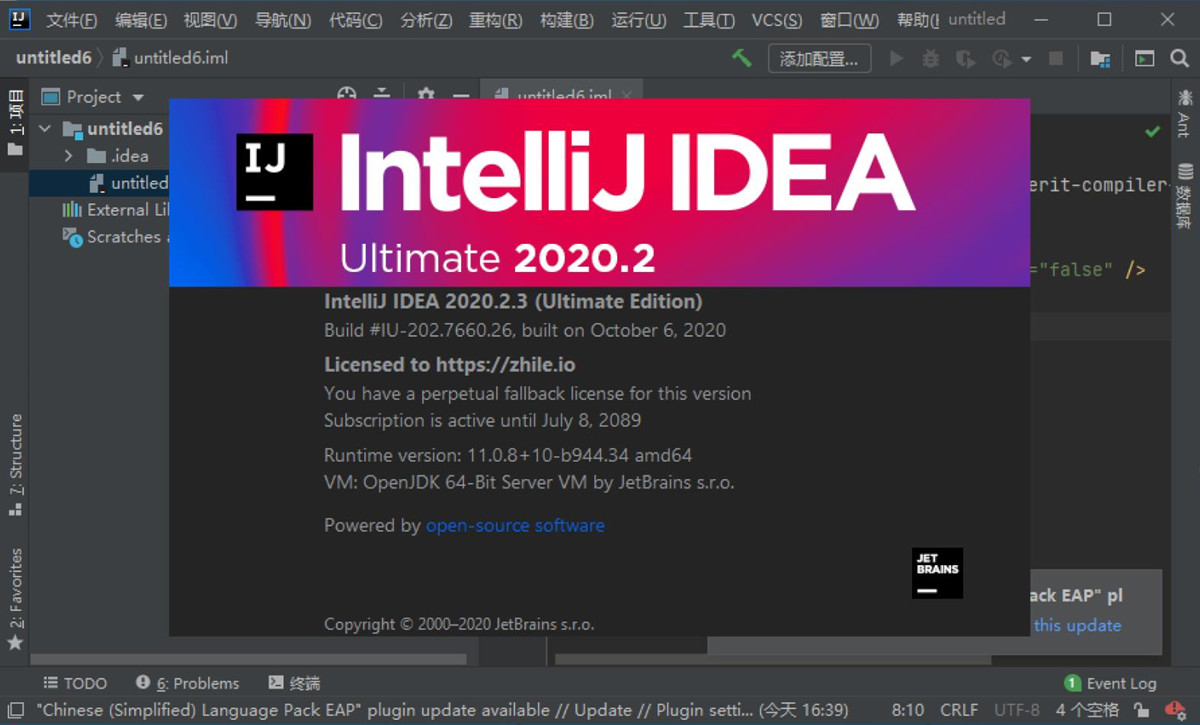Expand the .idea folder
The height and width of the screenshot is (725, 1200).
pos(68,155)
